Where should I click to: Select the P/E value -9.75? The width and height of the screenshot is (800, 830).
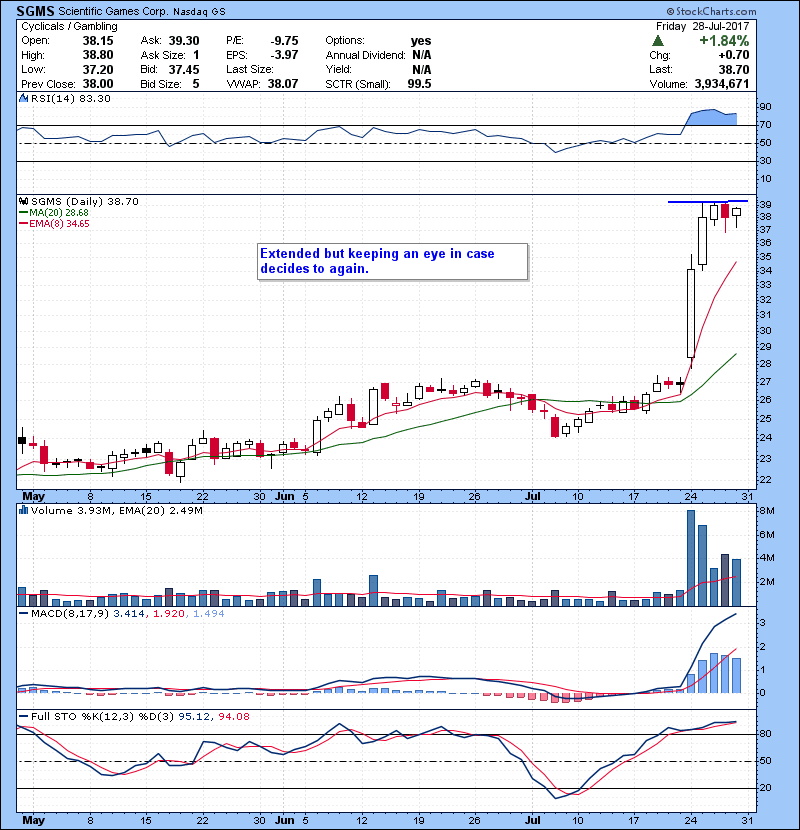pos(284,41)
